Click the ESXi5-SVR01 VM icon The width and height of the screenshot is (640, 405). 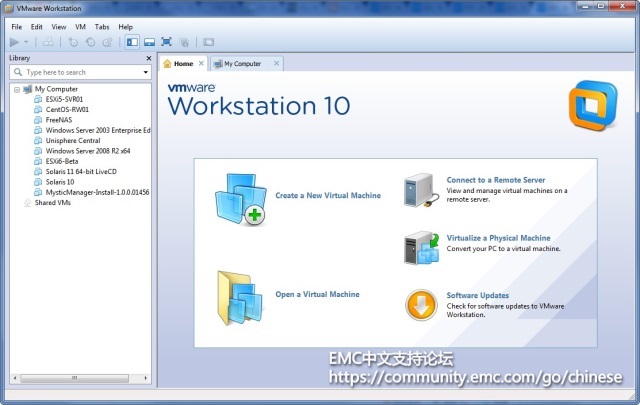pos(38,99)
